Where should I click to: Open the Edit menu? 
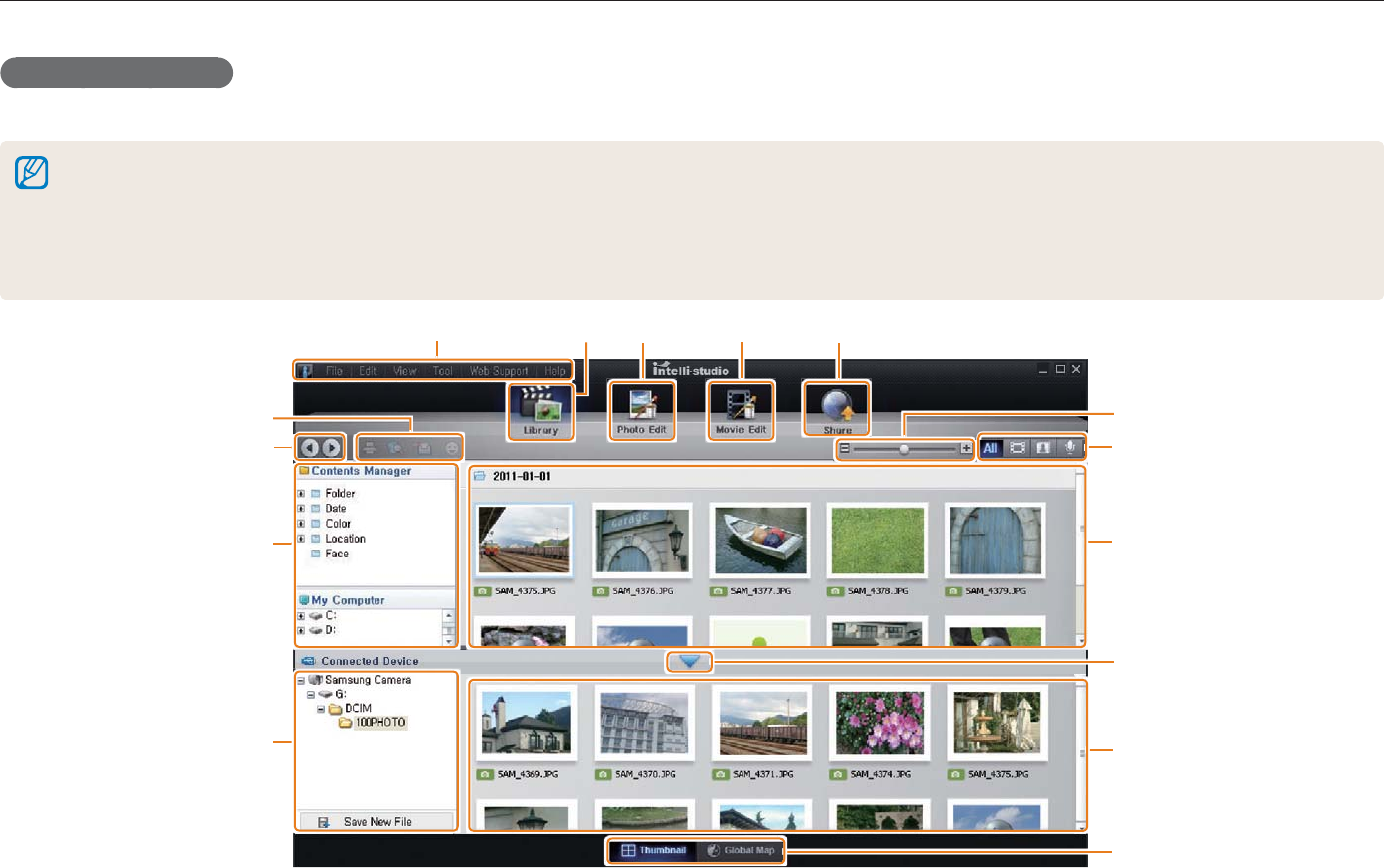[367, 370]
